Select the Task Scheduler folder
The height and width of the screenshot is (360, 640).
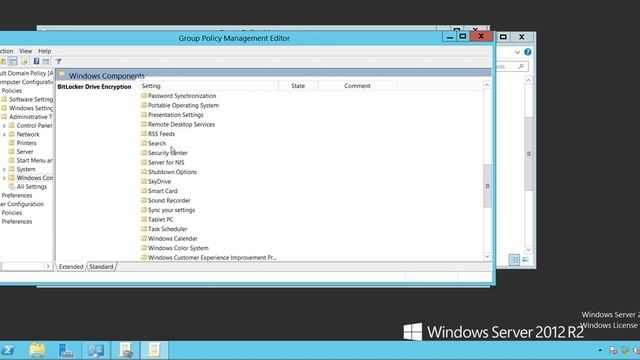(x=167, y=229)
